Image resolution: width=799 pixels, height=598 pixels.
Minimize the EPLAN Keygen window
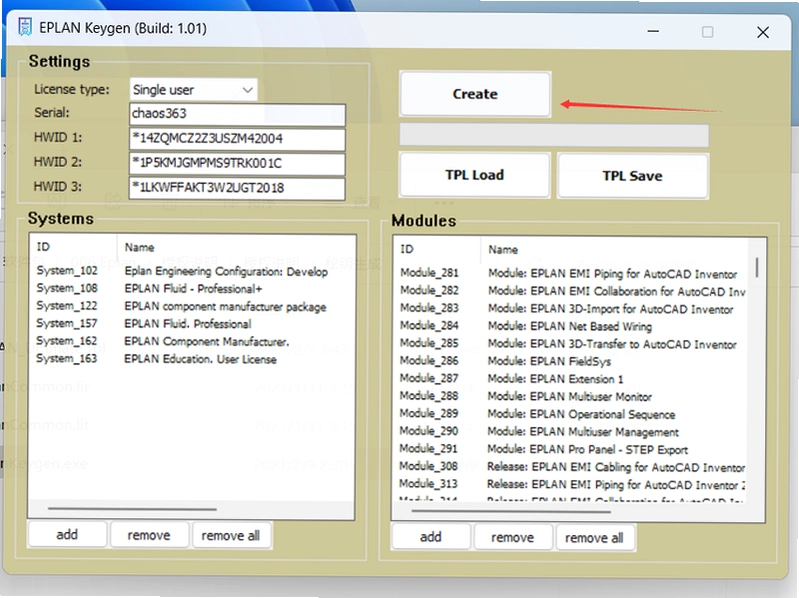(x=653, y=32)
